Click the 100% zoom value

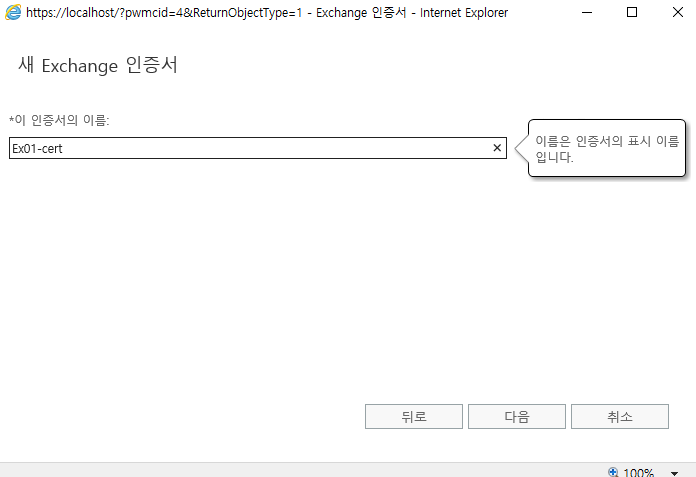coord(638,473)
